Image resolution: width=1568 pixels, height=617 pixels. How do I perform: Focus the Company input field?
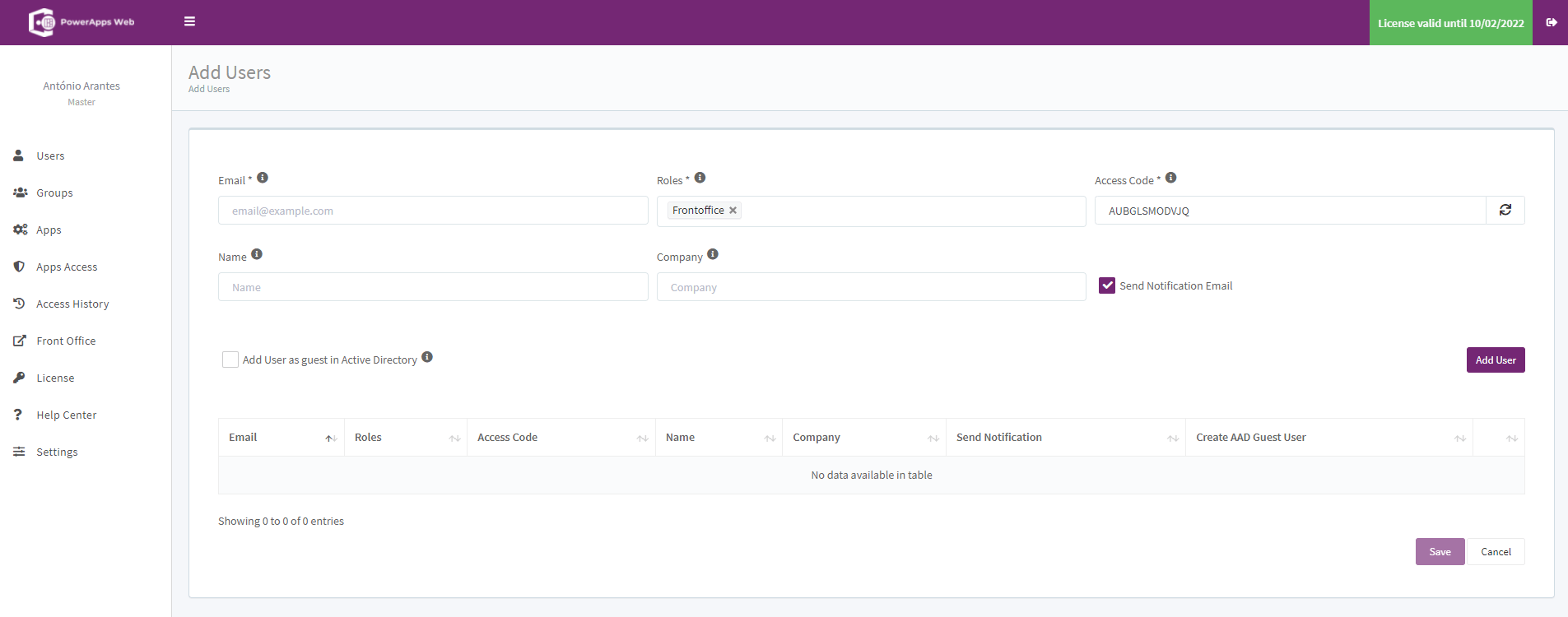871,287
